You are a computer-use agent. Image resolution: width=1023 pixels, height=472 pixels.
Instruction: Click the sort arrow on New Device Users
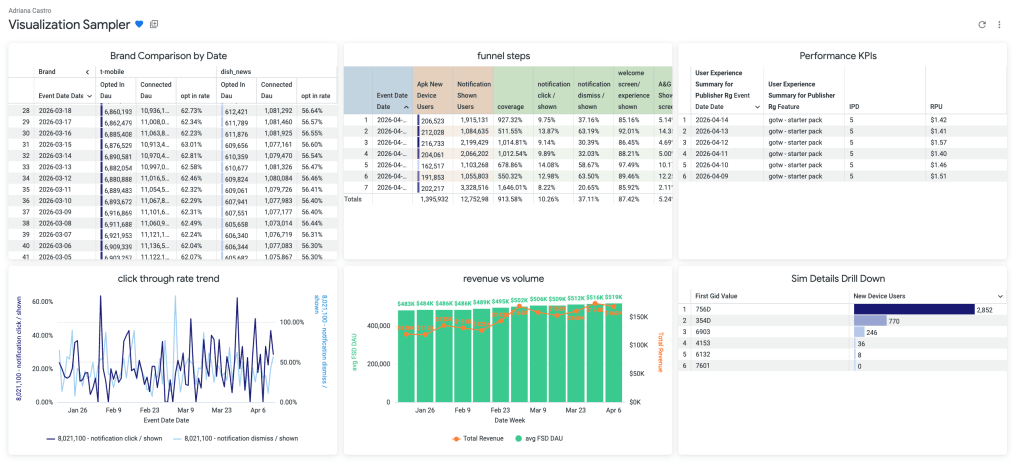(x=1001, y=296)
